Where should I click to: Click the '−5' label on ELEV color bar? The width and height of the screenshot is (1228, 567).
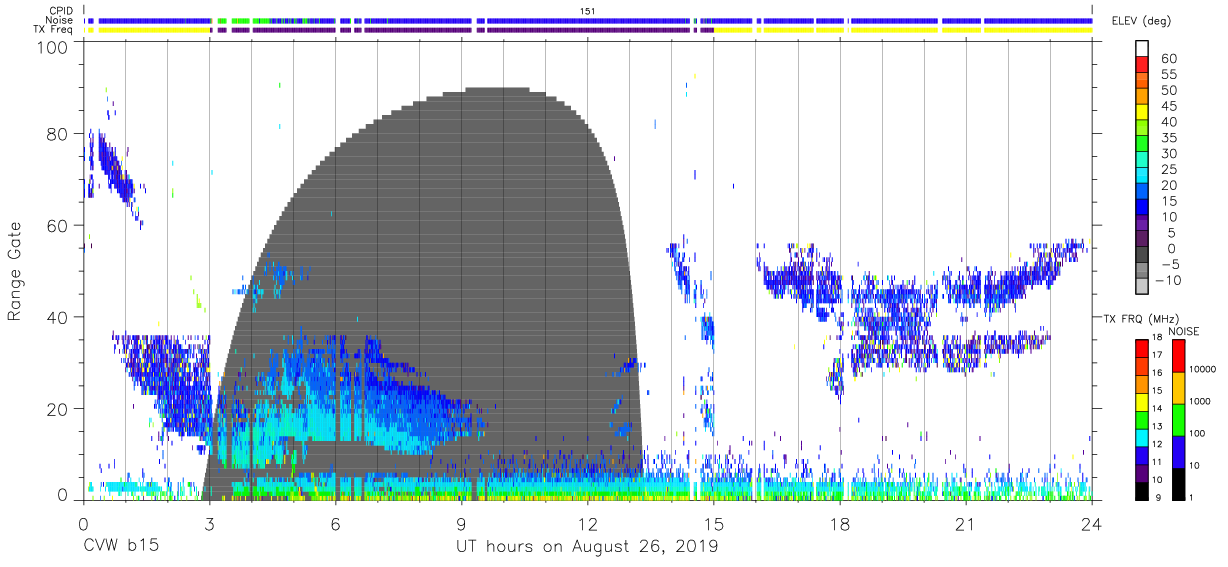point(1169,265)
